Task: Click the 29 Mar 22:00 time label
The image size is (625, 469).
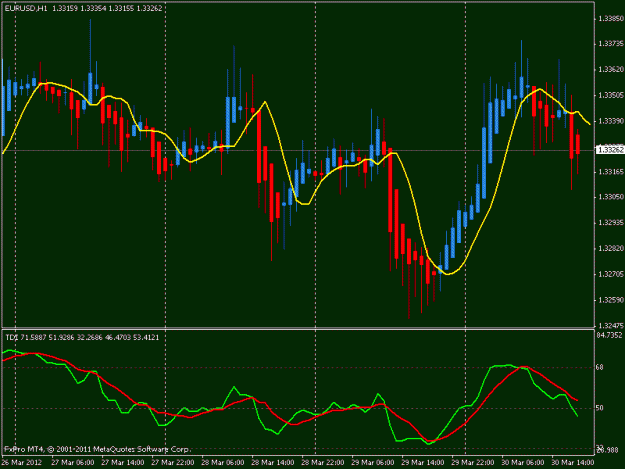Action: pos(473,463)
